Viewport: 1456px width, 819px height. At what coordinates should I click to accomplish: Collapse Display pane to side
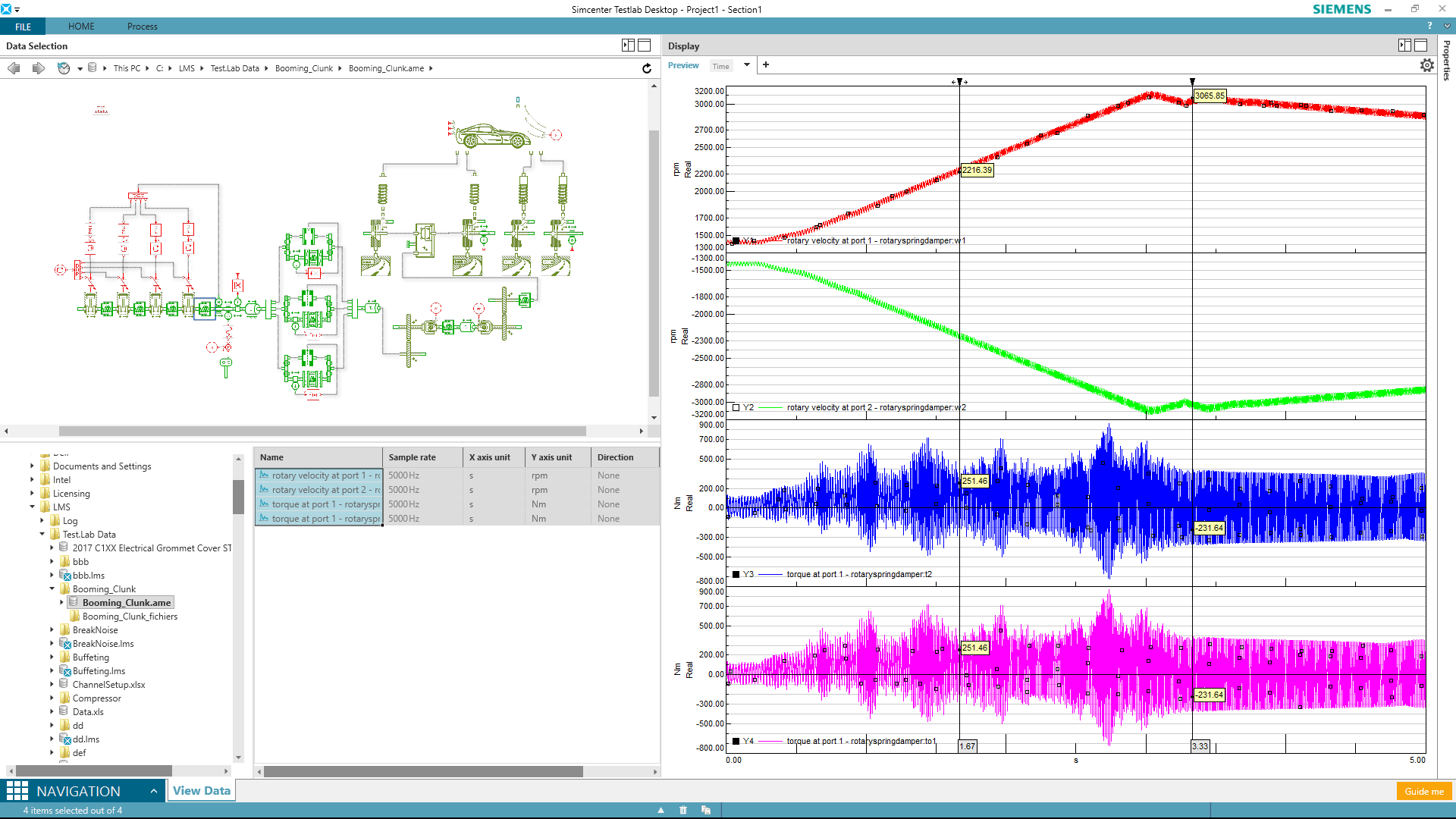pos(1404,45)
